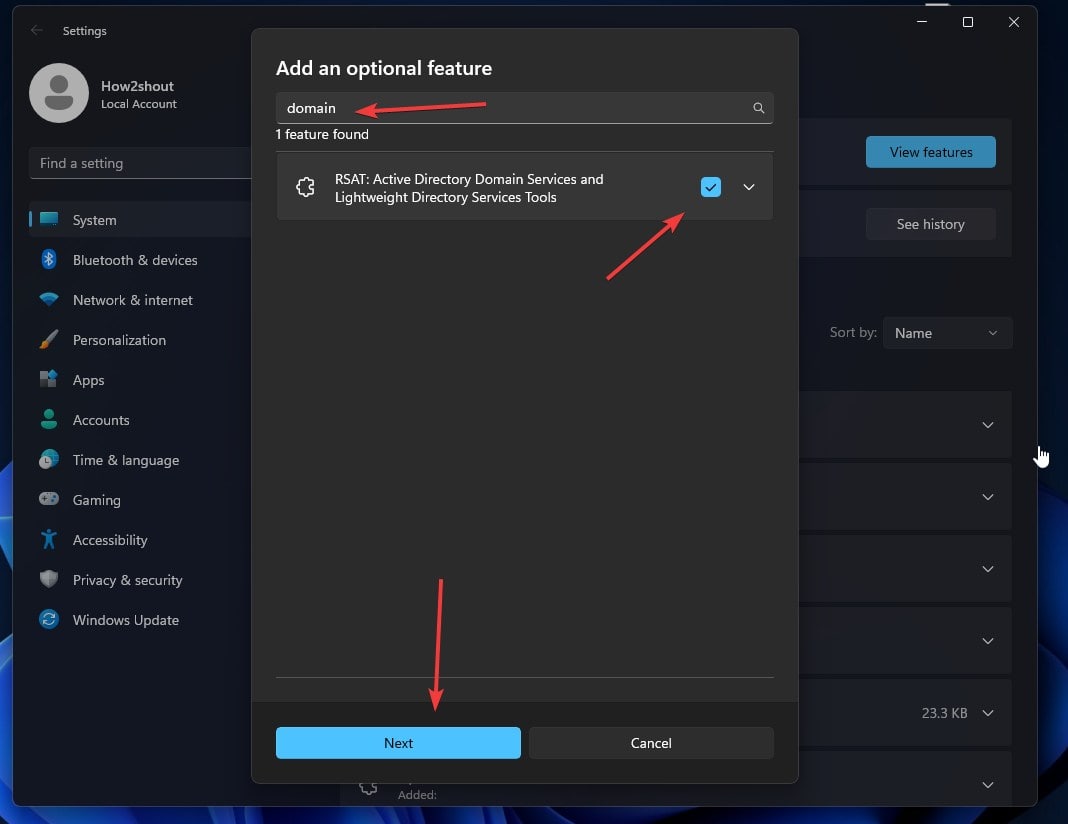Open Privacy & security settings
This screenshot has height=824, width=1068.
pyautogui.click(x=140, y=580)
